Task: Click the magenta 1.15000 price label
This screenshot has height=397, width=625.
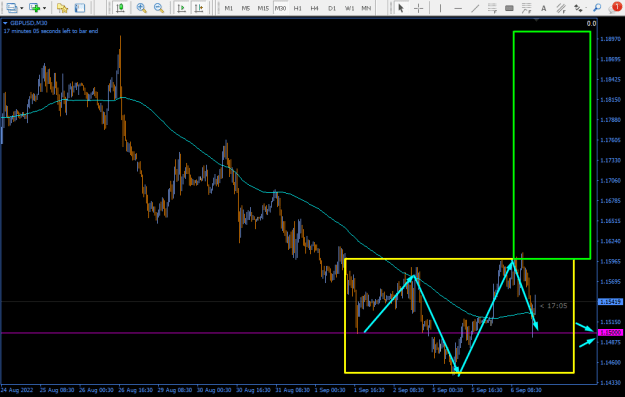Action: tap(611, 332)
